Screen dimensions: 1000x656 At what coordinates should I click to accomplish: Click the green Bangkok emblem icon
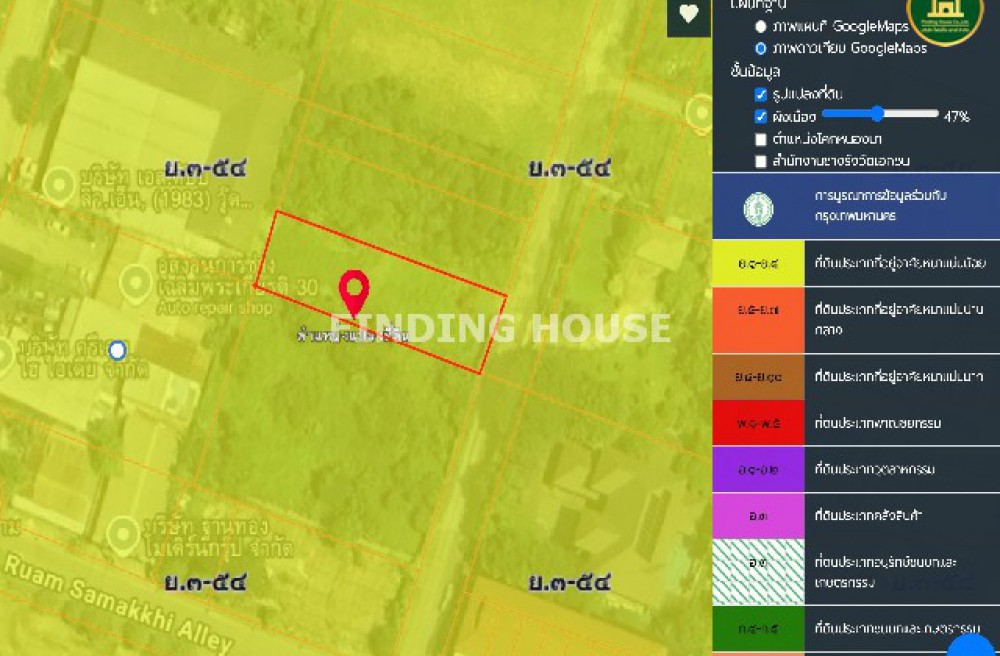click(758, 208)
